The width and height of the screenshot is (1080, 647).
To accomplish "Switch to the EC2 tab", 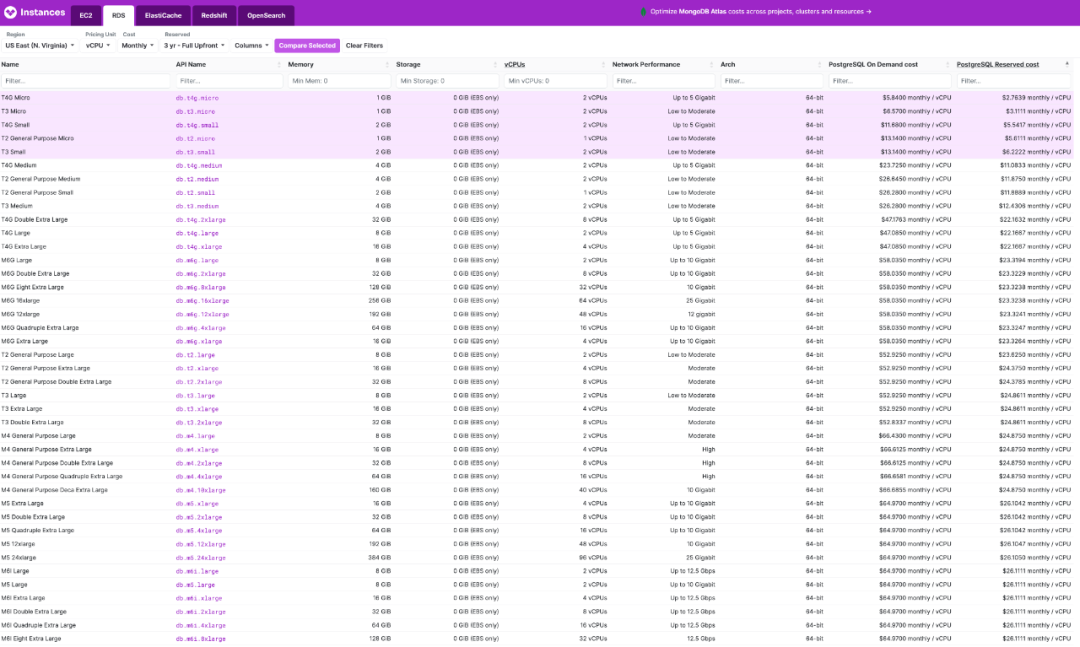I will point(86,16).
